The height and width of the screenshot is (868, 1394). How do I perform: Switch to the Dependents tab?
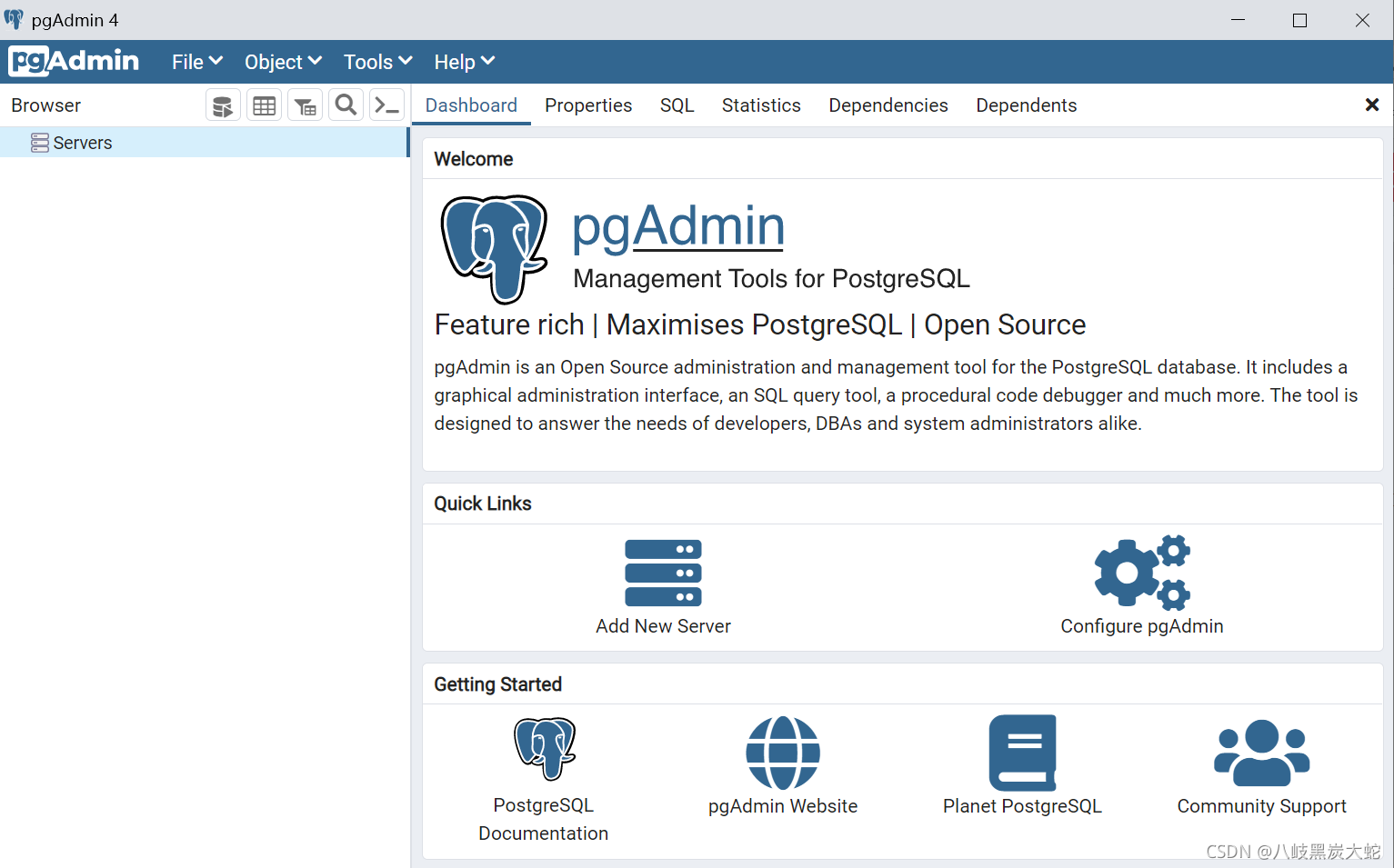coord(1027,105)
